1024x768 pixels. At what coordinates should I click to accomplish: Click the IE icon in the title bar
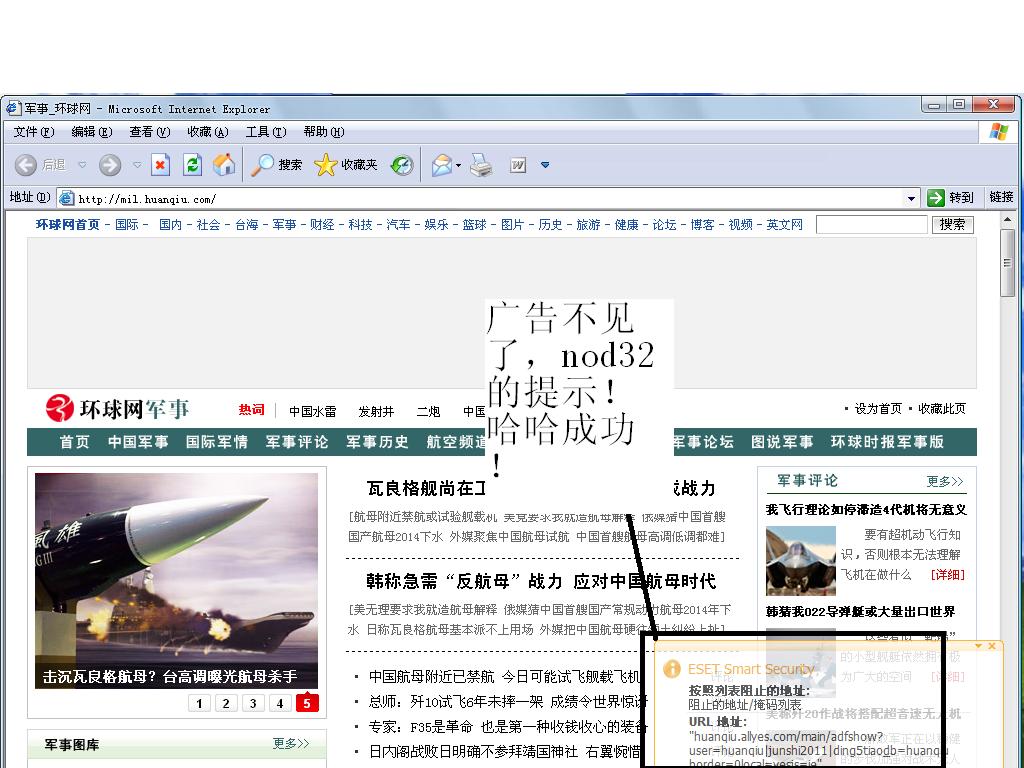point(13,108)
